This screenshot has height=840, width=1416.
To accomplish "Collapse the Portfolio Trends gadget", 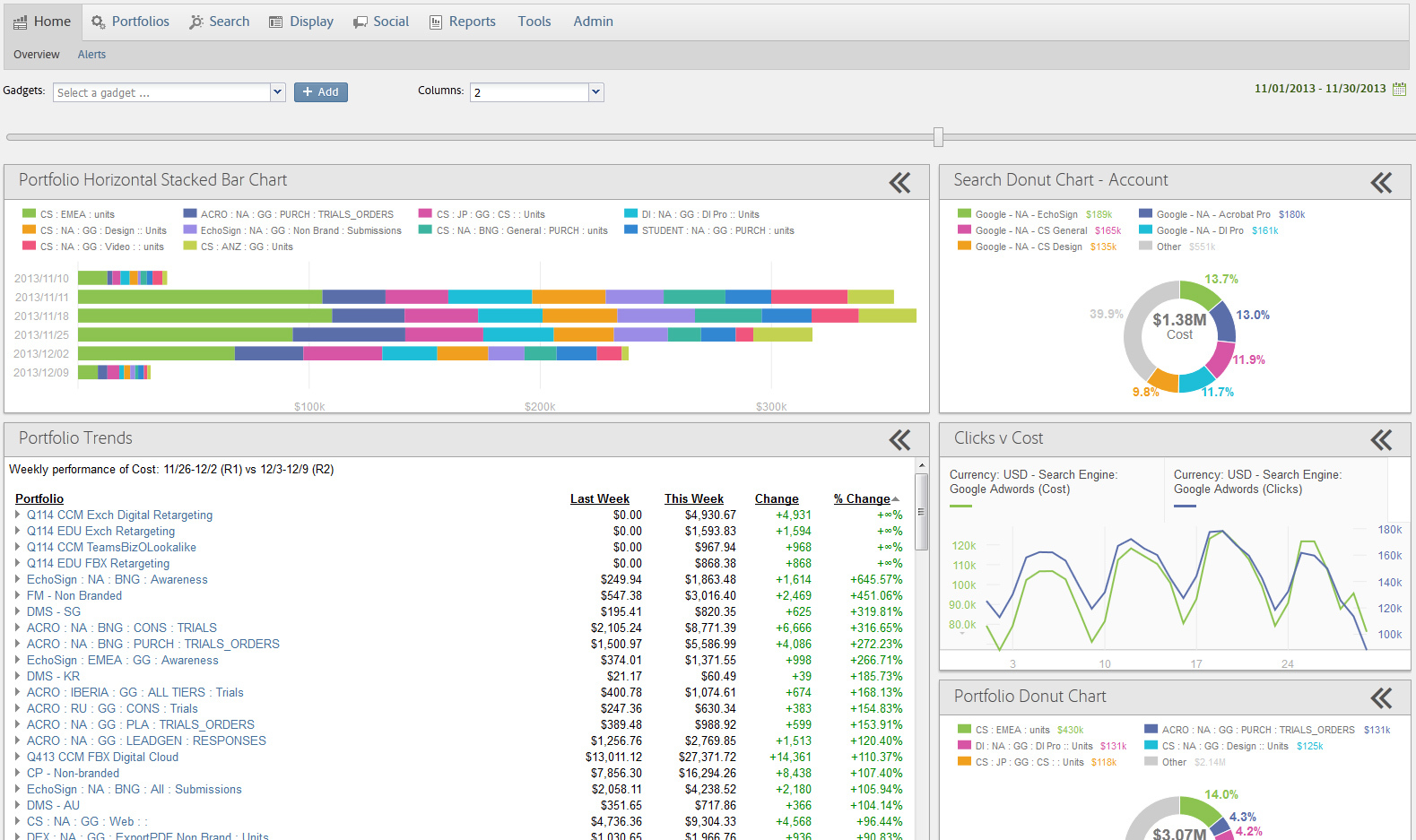I will pos(900,440).
